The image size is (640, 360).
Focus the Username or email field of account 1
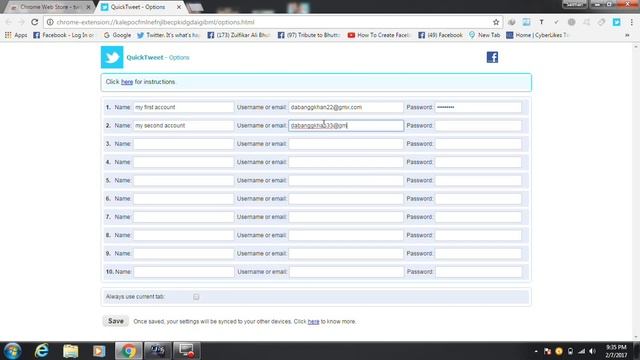346,107
